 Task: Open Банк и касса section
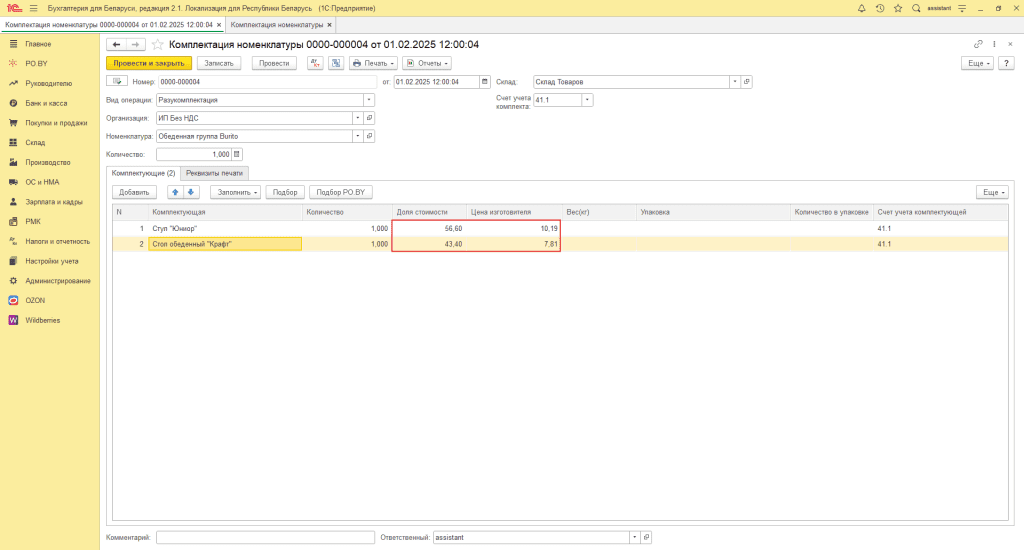46,103
